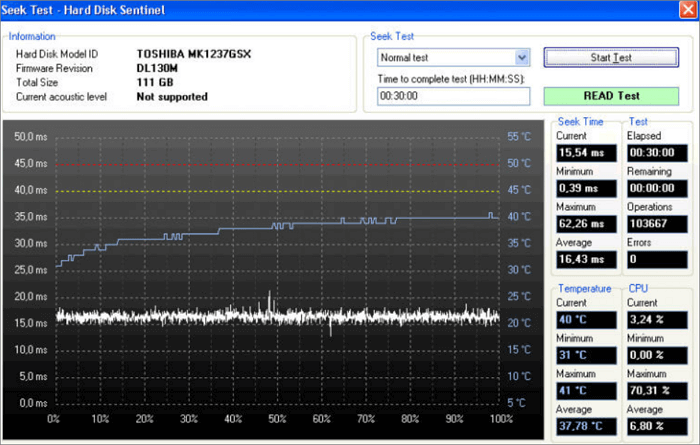The height and width of the screenshot is (445, 700).
Task: Click the CPU Current 3,24 % box
Action: point(656,319)
